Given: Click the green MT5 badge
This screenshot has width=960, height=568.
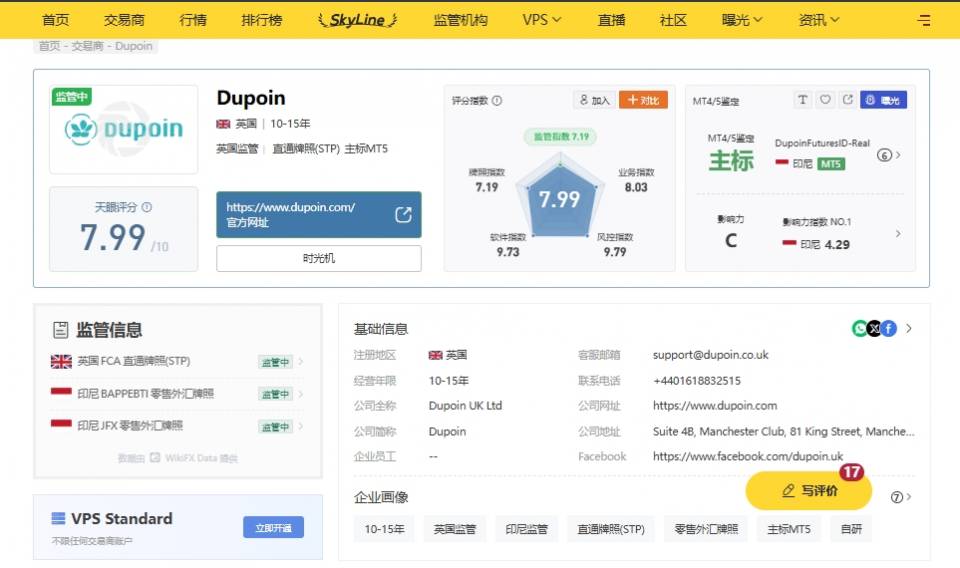Looking at the screenshot, I should [x=831, y=164].
